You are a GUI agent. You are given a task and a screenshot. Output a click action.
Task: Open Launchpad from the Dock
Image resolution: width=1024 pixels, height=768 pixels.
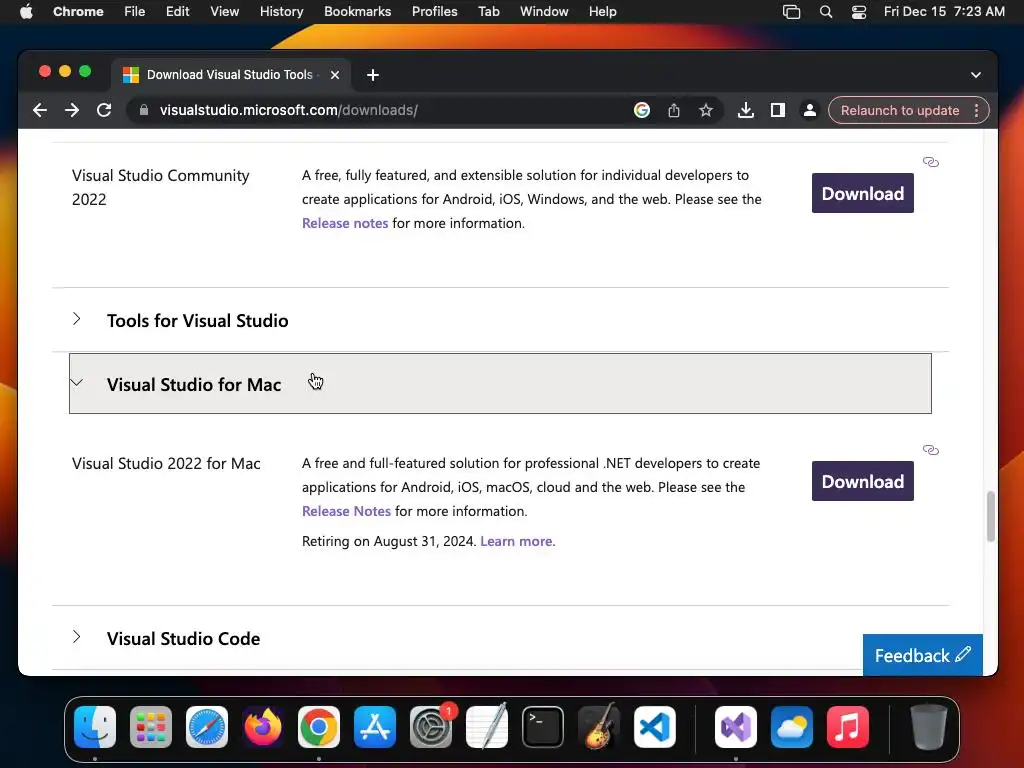point(151,727)
